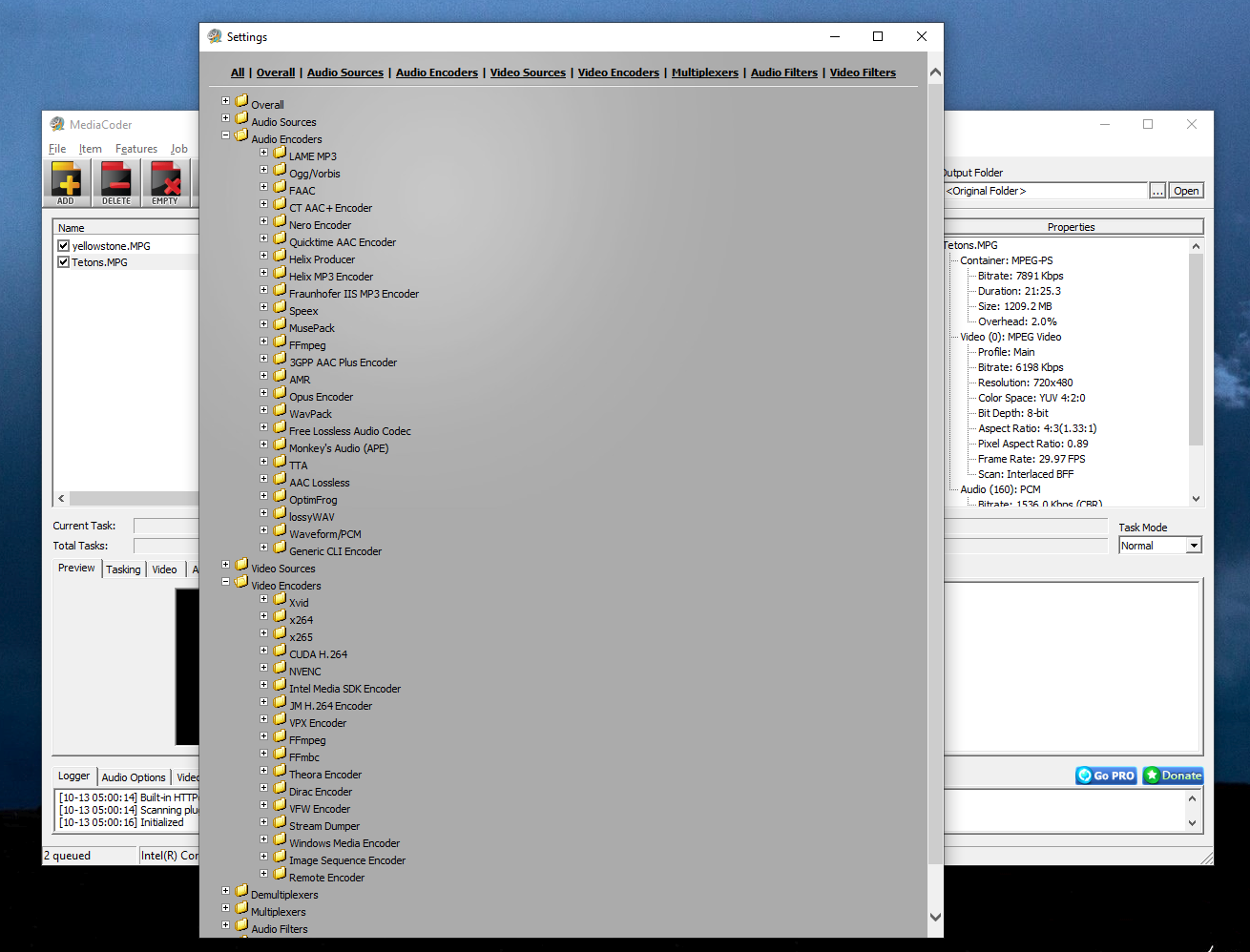Open the Item menu in MediaCoder

click(90, 149)
